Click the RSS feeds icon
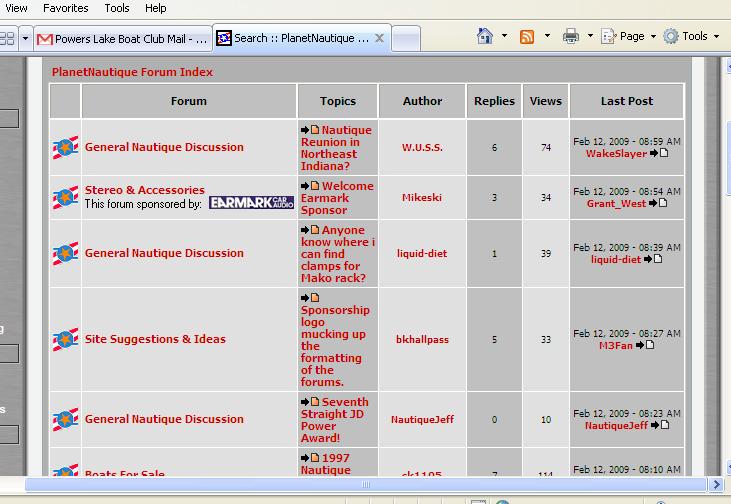The image size is (731, 504). point(527,36)
